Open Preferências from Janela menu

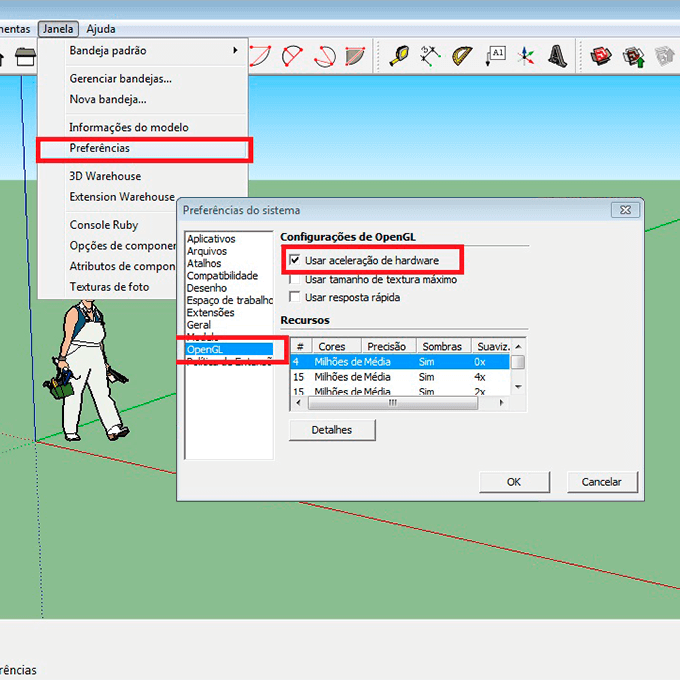(x=143, y=148)
